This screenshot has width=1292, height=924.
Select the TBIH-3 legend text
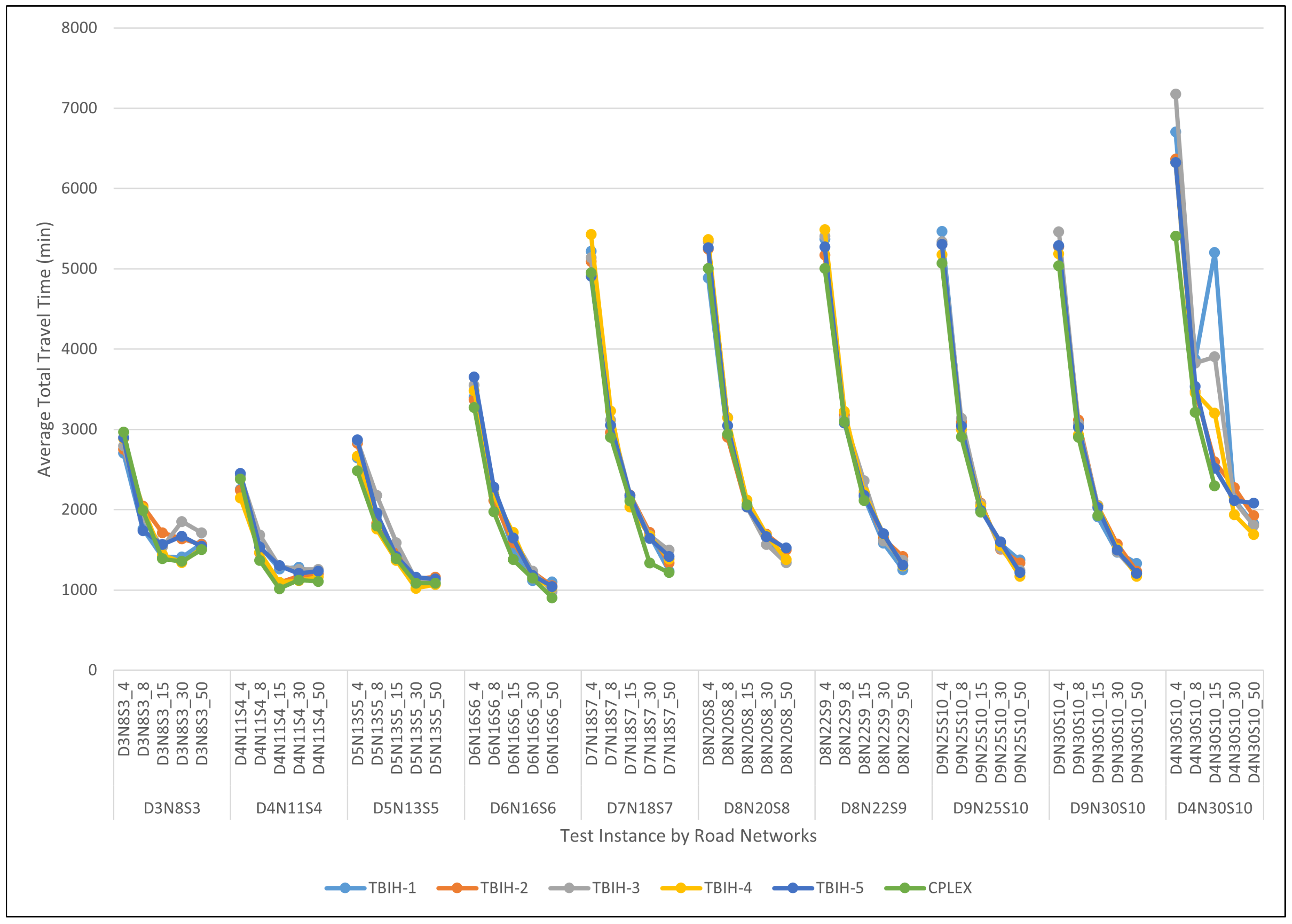click(616, 888)
